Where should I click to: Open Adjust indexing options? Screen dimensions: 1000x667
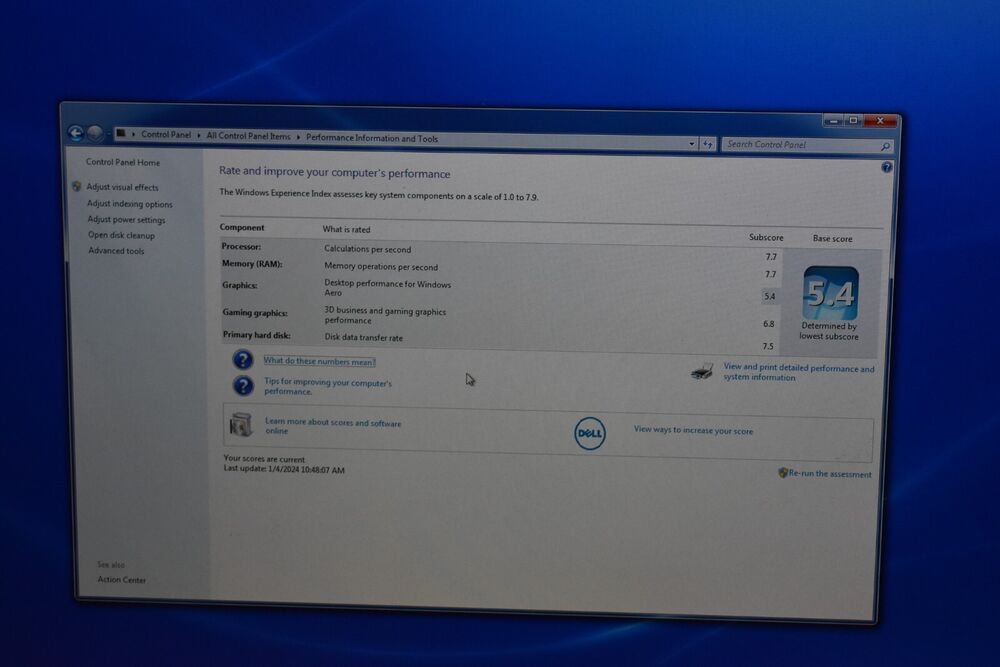coord(129,203)
